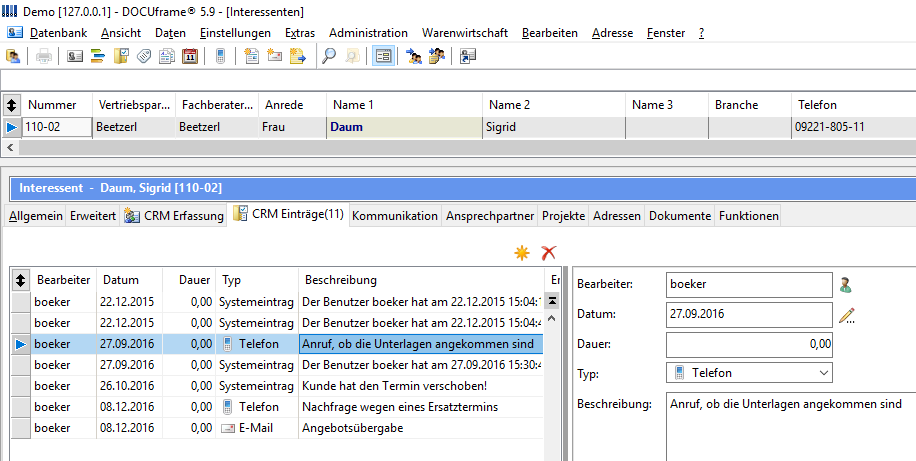Screen dimensions: 916x461
Task: Switch to the Allgemein tab
Action: click(36, 216)
